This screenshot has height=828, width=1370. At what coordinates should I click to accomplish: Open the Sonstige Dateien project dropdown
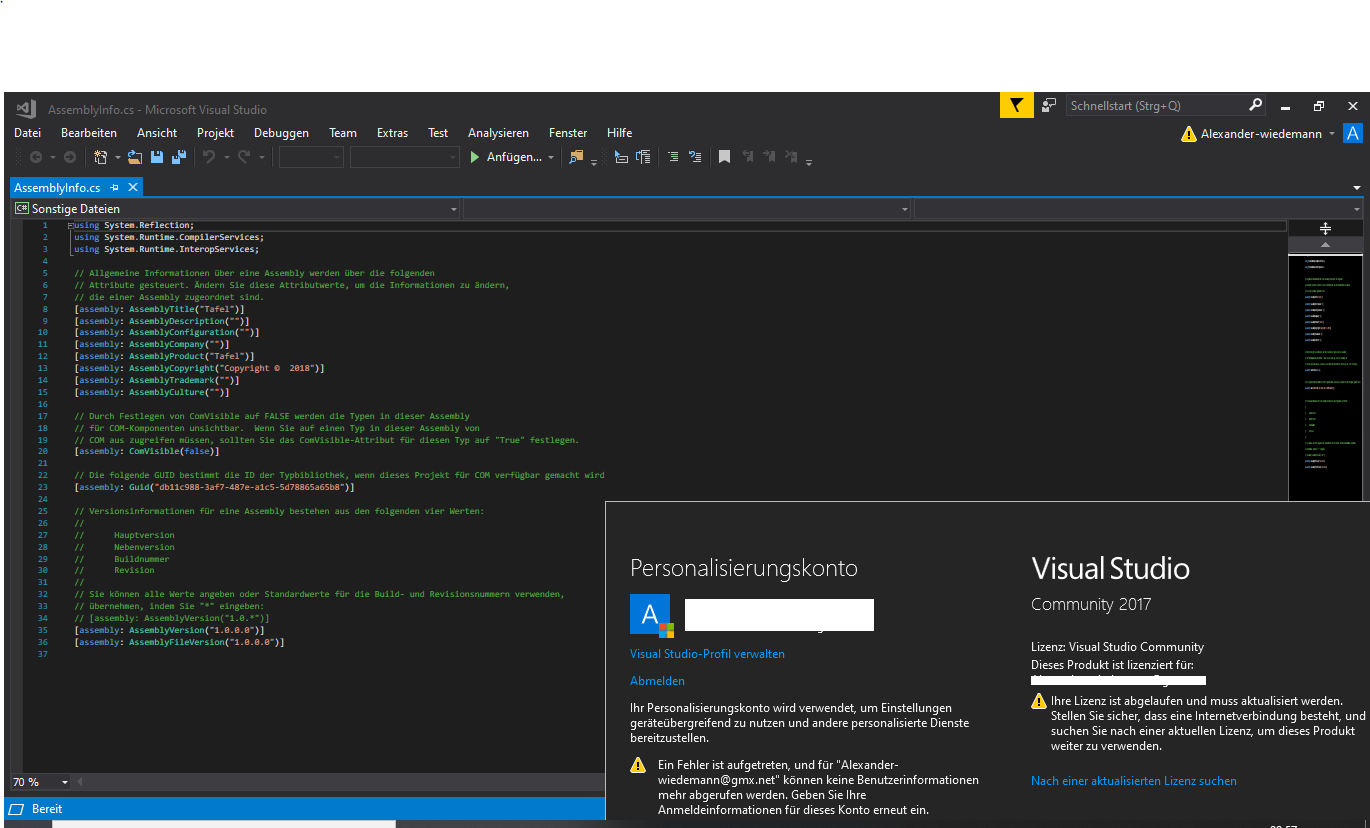(235, 209)
